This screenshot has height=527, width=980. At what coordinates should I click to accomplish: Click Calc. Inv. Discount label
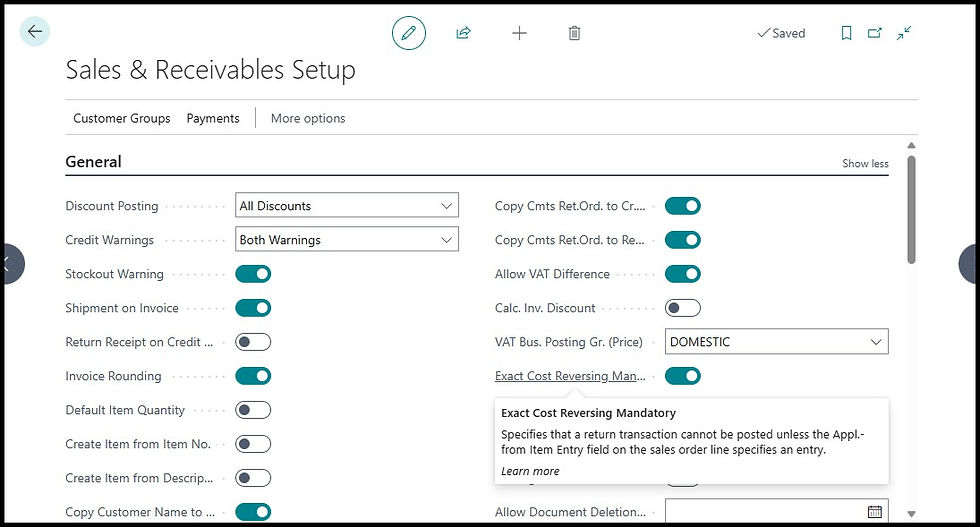pos(545,308)
